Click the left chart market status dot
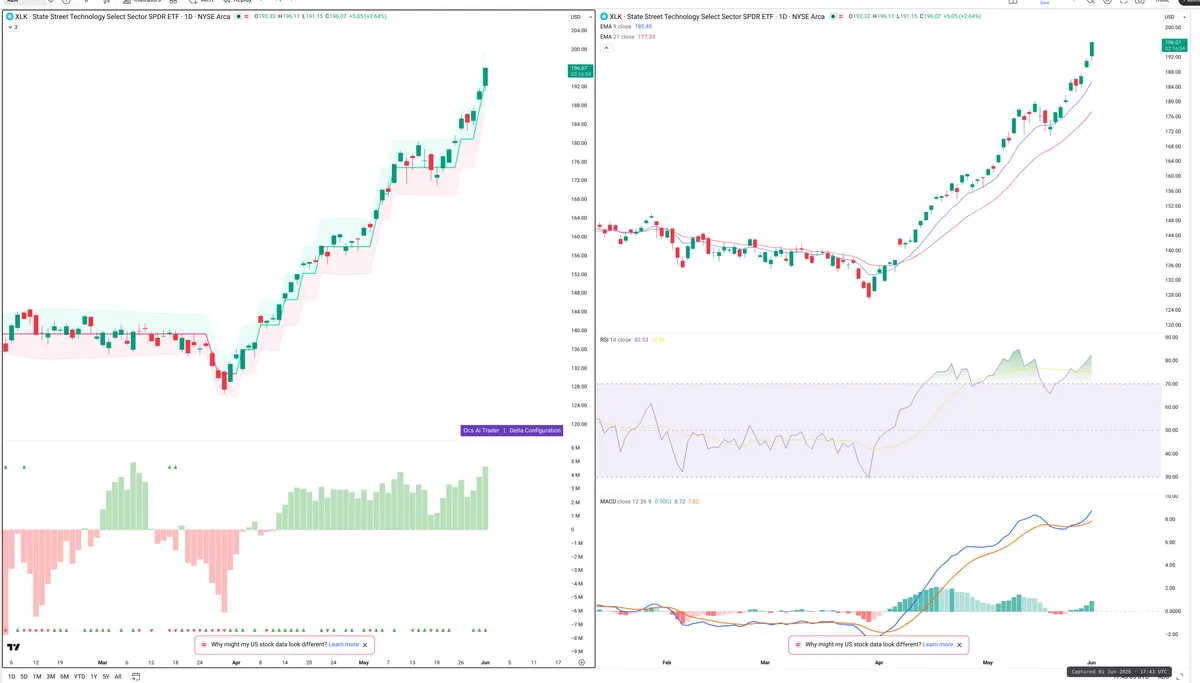The image size is (1200, 683). [x=238, y=17]
